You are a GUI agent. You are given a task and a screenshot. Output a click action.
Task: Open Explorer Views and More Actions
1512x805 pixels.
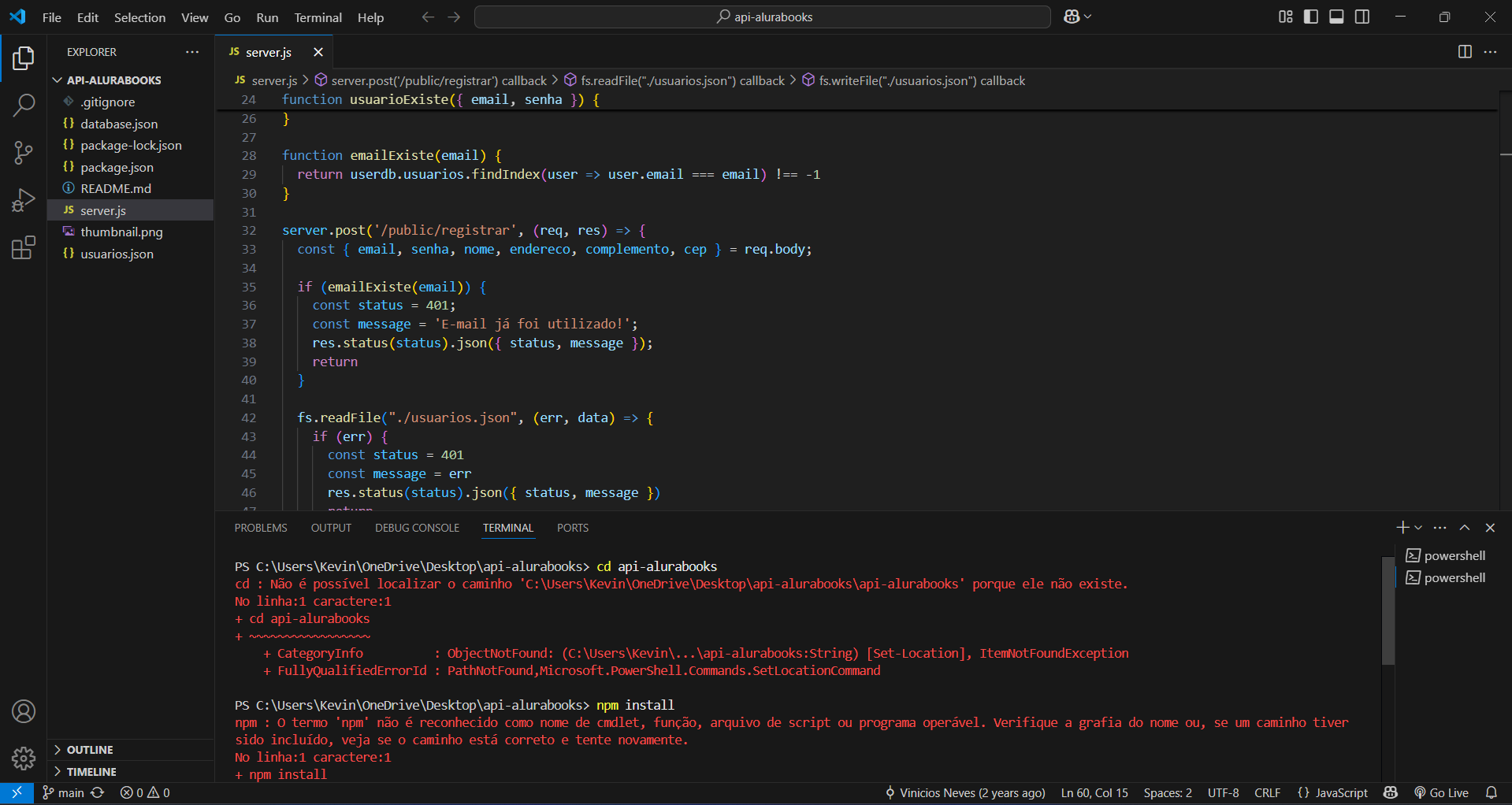(x=192, y=52)
